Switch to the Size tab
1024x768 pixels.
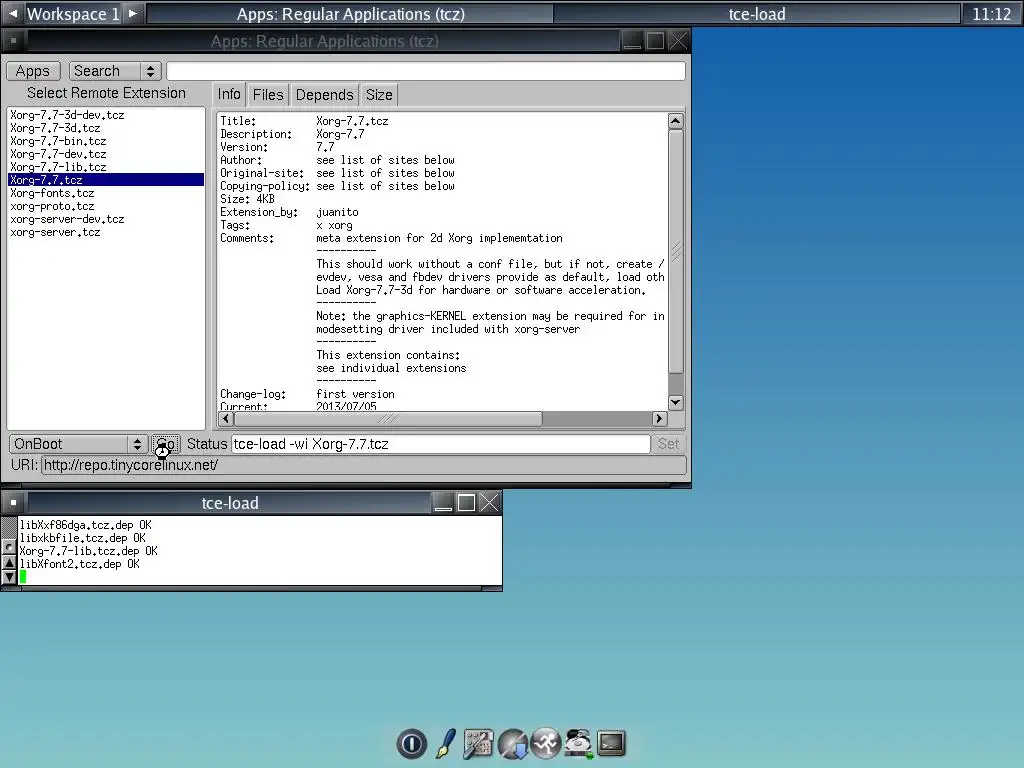click(x=379, y=95)
